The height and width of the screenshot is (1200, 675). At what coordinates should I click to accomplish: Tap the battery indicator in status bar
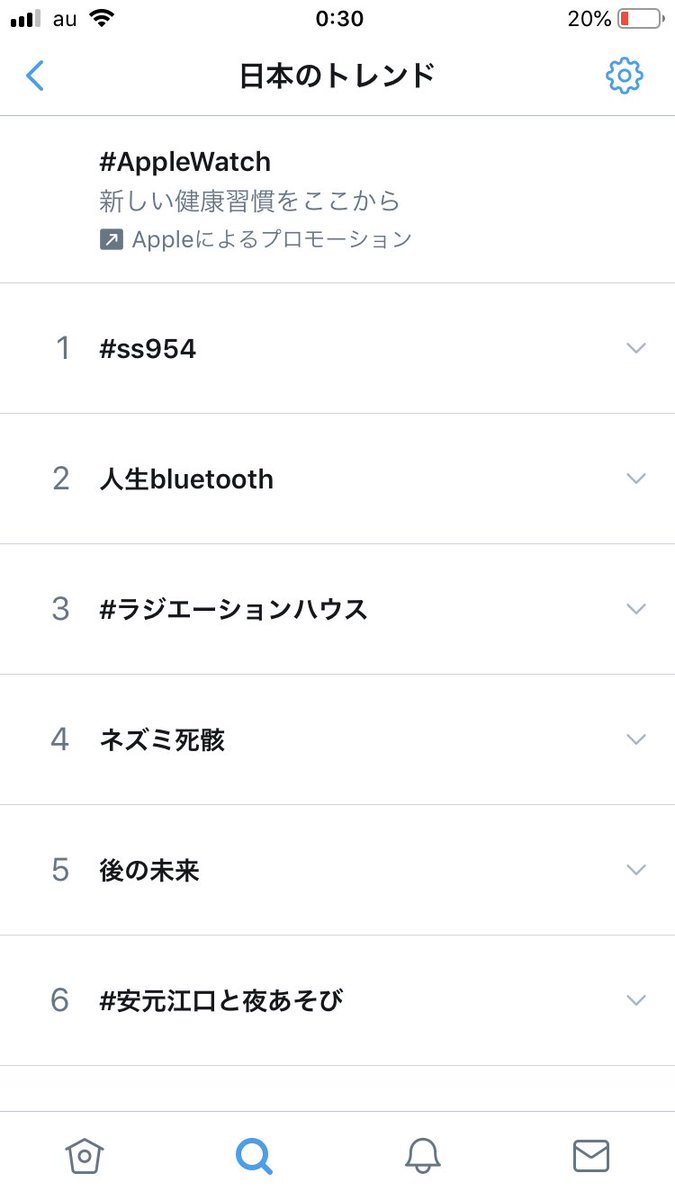[x=640, y=19]
